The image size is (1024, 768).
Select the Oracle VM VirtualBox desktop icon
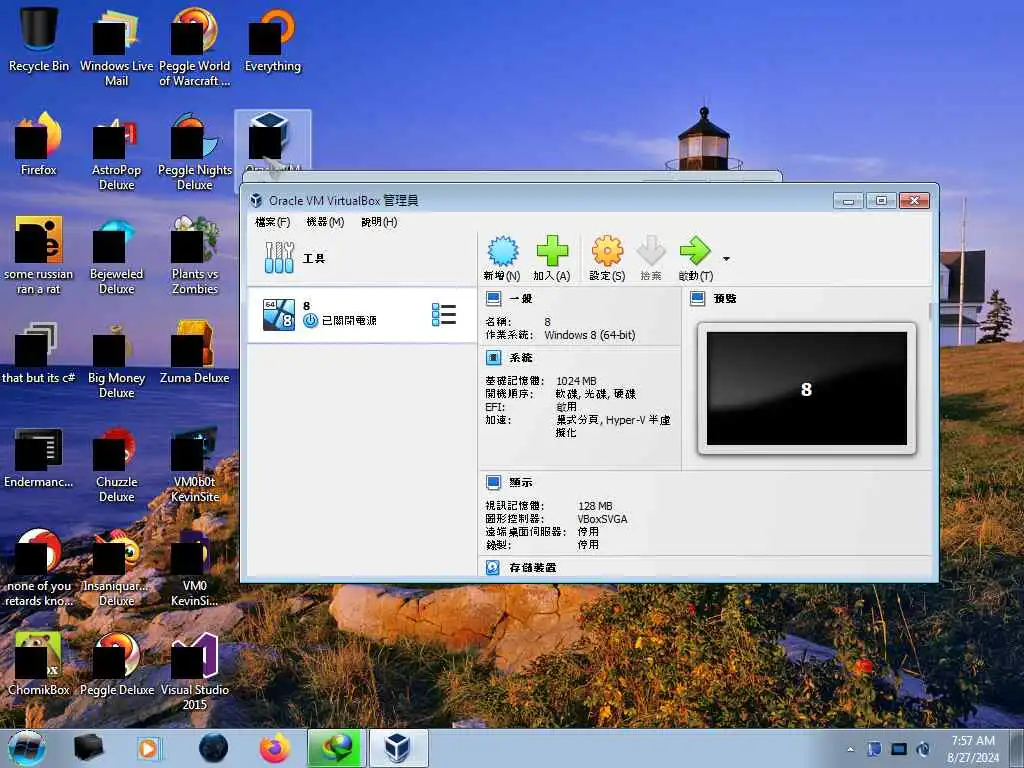pos(272,142)
